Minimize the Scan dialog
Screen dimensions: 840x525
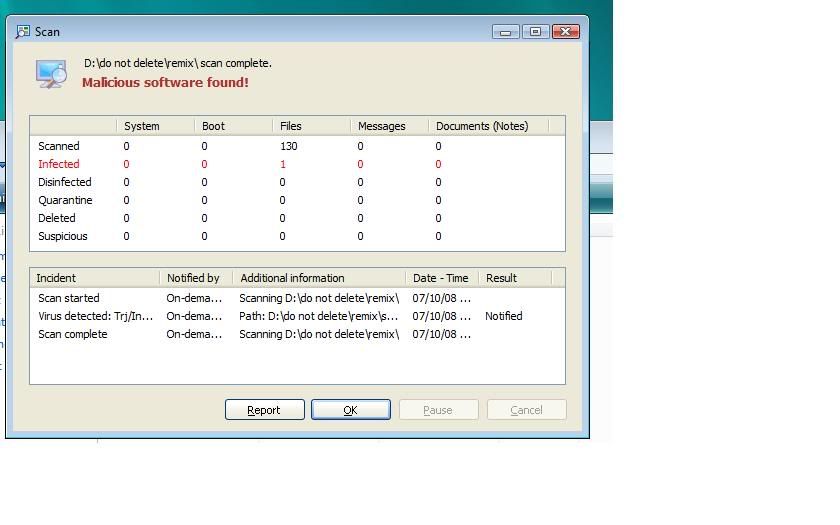[x=506, y=32]
